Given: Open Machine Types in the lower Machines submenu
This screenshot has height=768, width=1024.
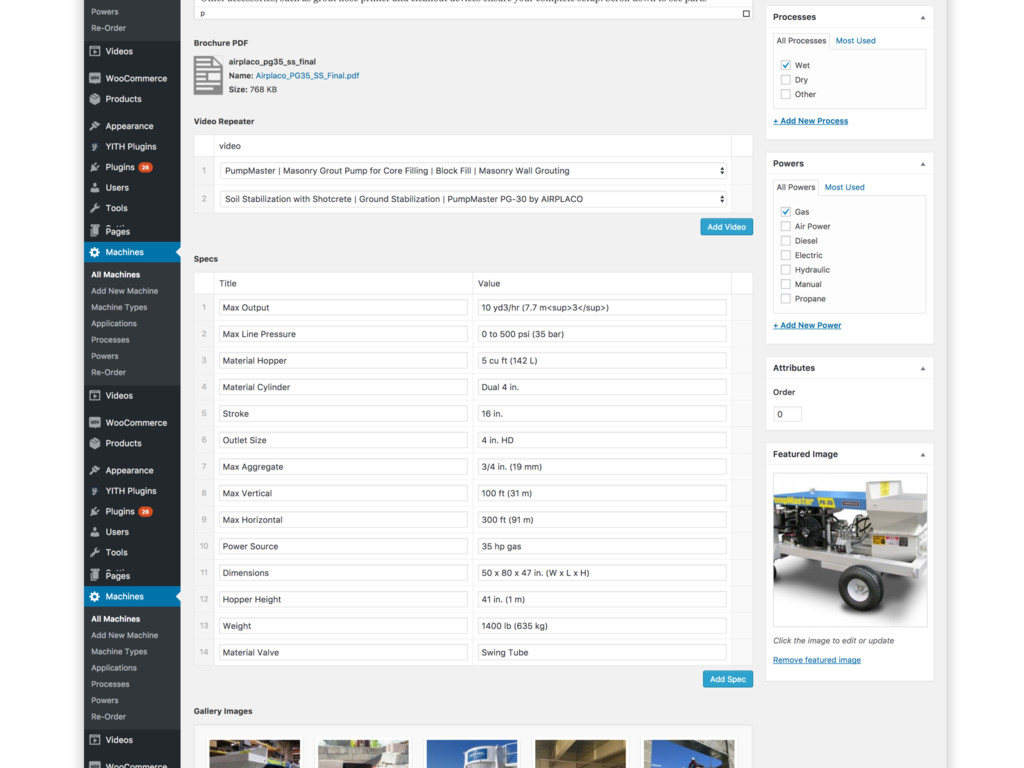Looking at the screenshot, I should (119, 652).
